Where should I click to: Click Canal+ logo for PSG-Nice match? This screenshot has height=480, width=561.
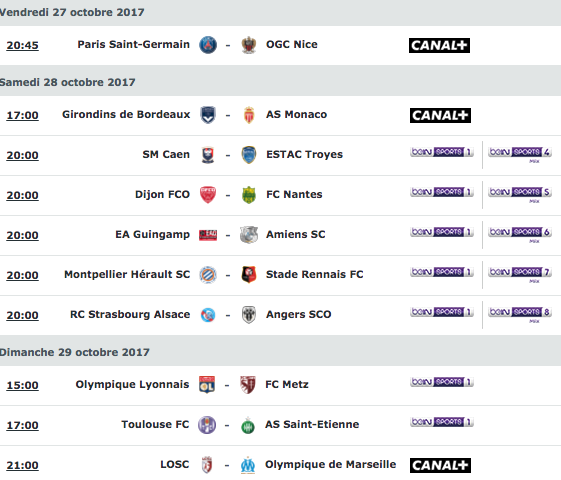[439, 45]
